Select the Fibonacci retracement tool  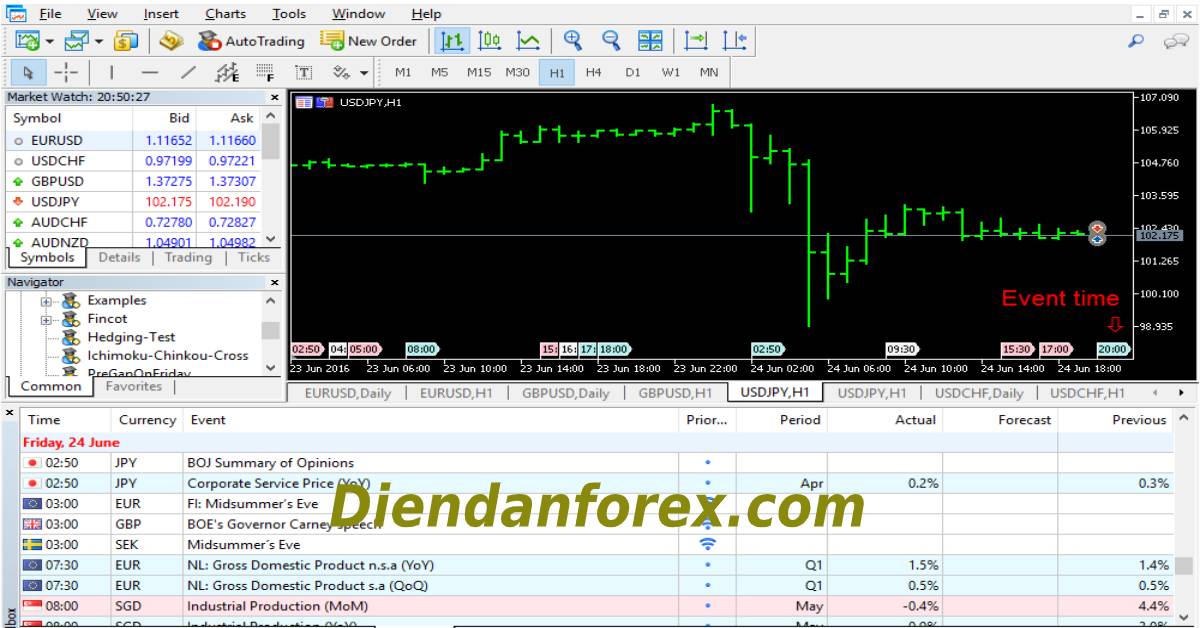(265, 72)
